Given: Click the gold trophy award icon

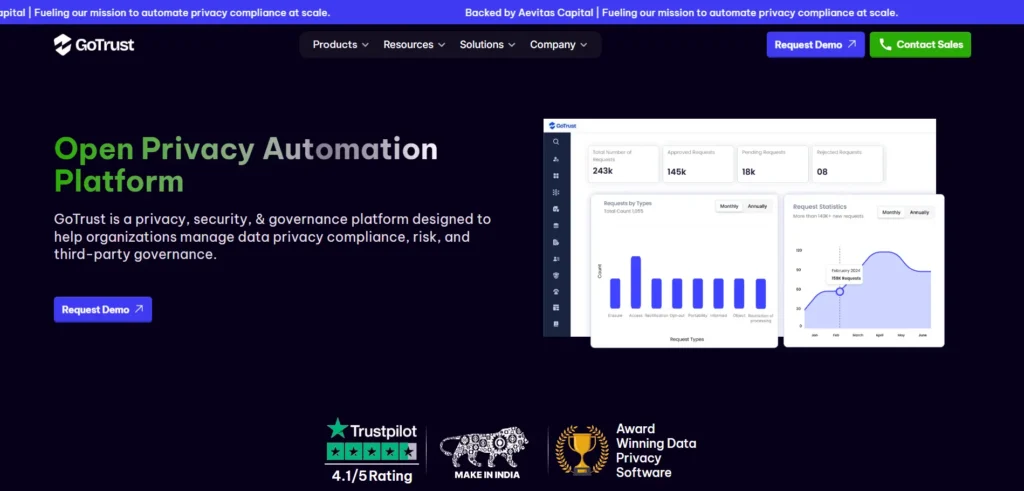Looking at the screenshot, I should tap(581, 449).
